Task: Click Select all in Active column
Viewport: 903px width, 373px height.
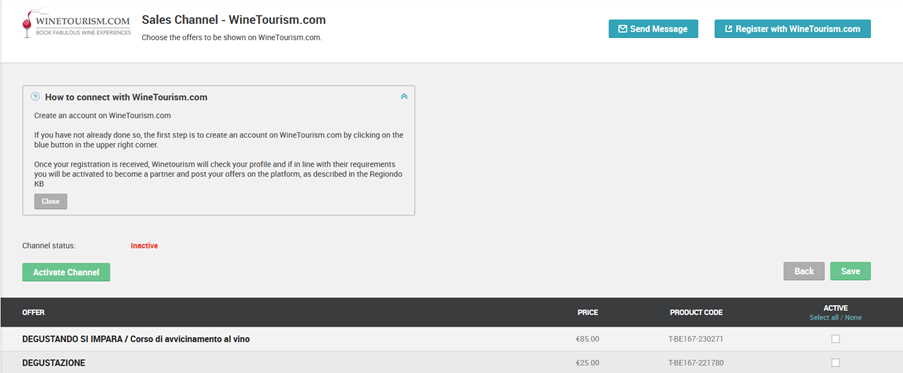Action: (x=823, y=318)
